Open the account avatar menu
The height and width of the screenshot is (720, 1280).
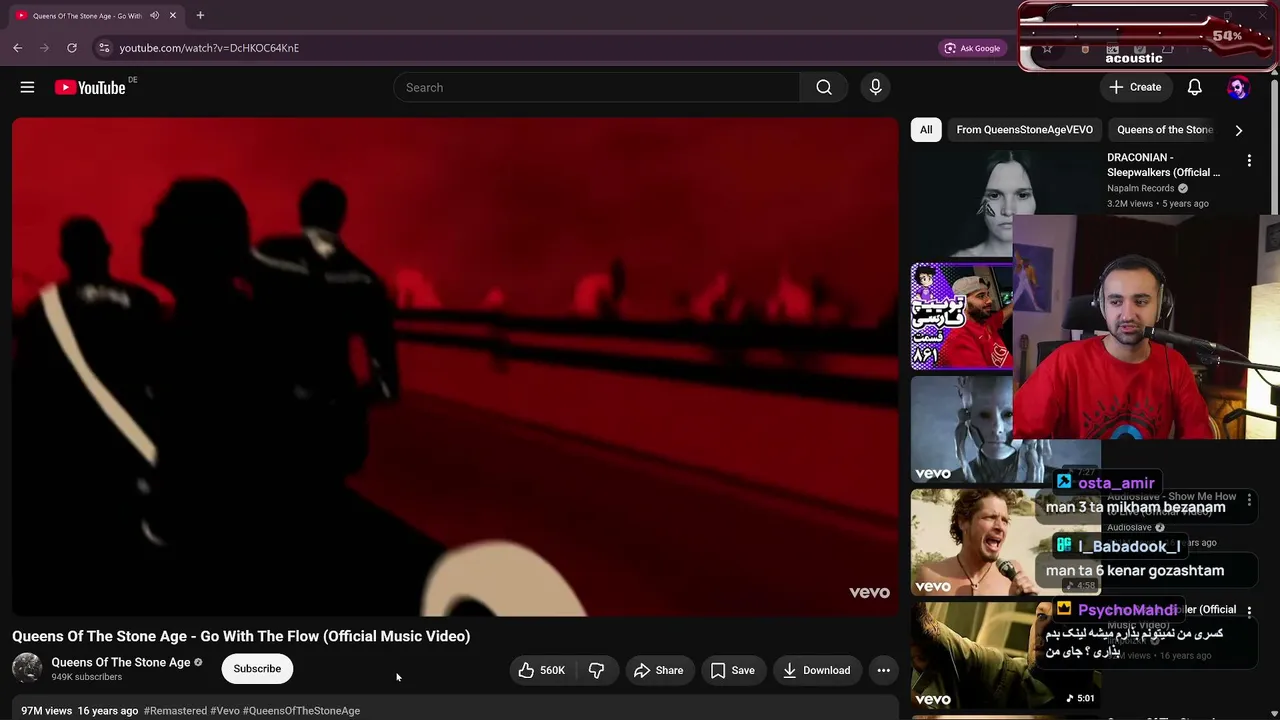point(1238,87)
